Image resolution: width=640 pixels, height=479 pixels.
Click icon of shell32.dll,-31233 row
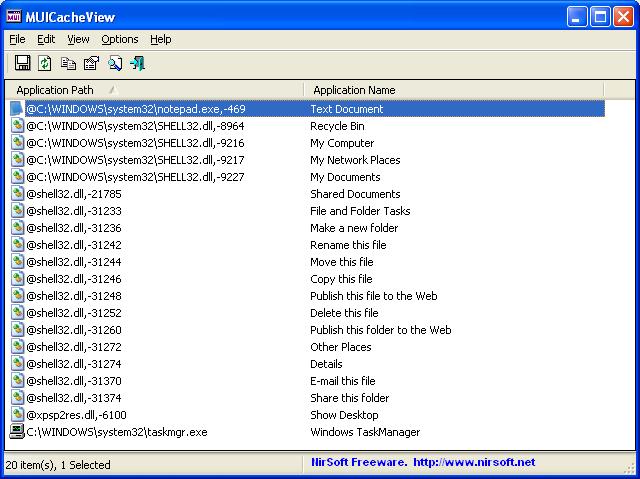click(x=17, y=211)
